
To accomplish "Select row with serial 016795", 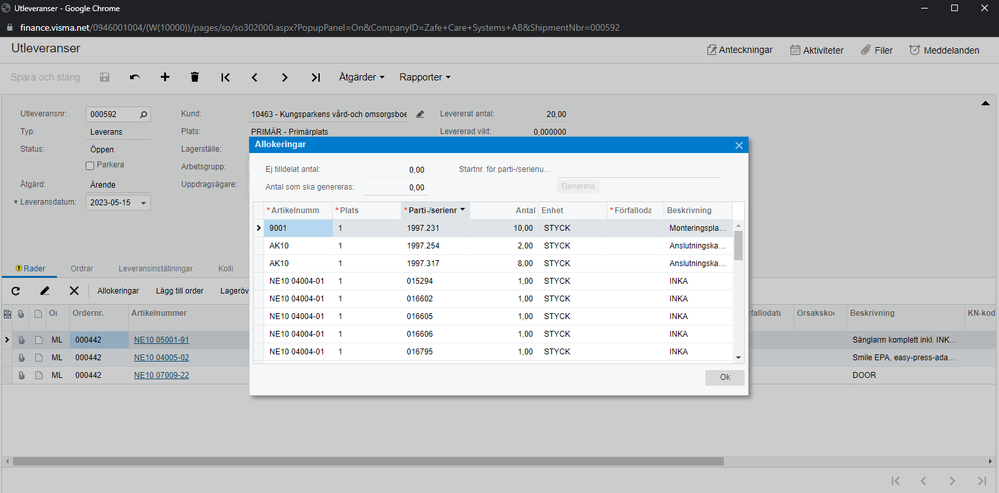I will click(x=491, y=352).
